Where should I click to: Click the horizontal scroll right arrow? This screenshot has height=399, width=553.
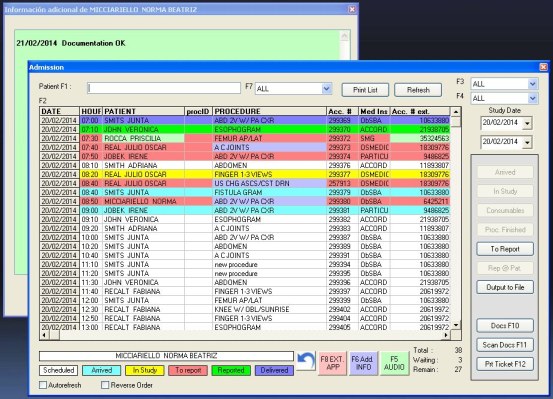(446, 335)
